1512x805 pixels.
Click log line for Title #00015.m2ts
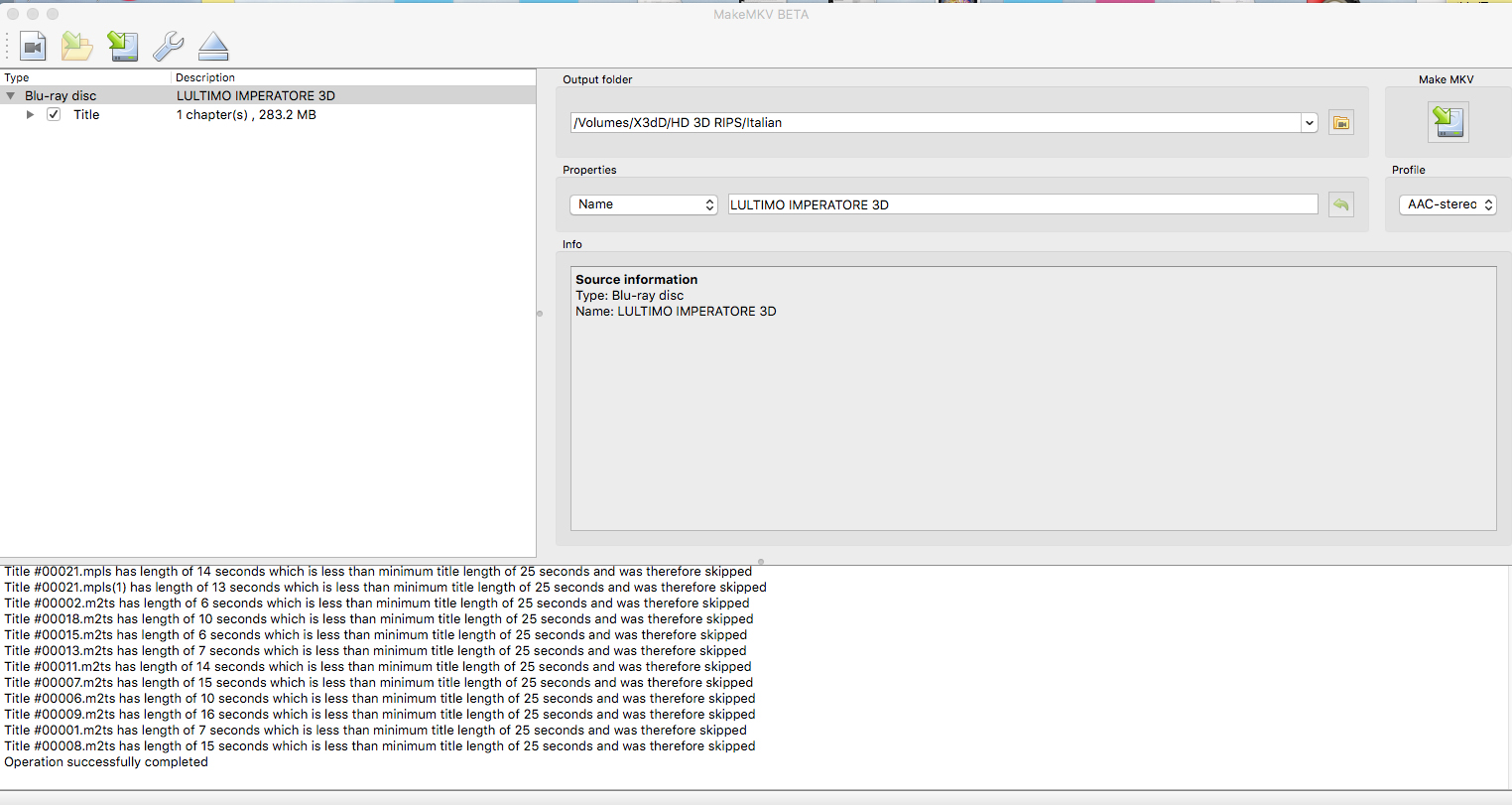376,635
